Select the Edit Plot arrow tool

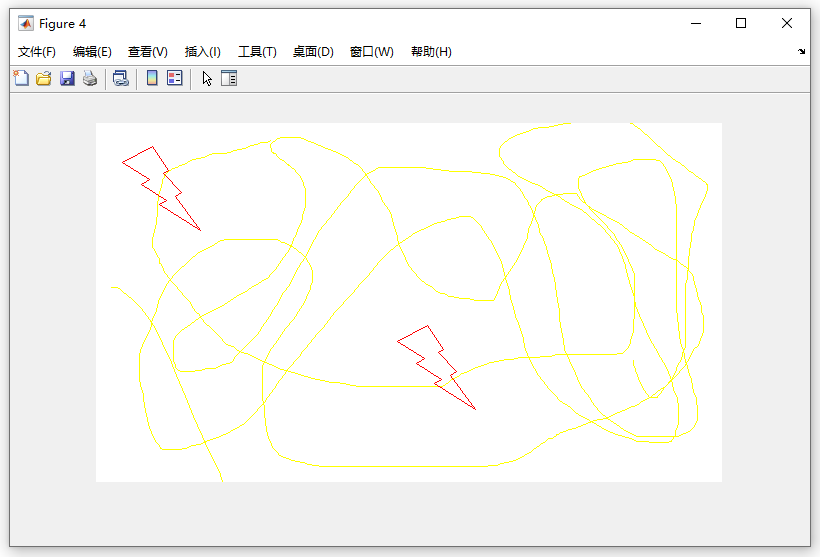(207, 78)
